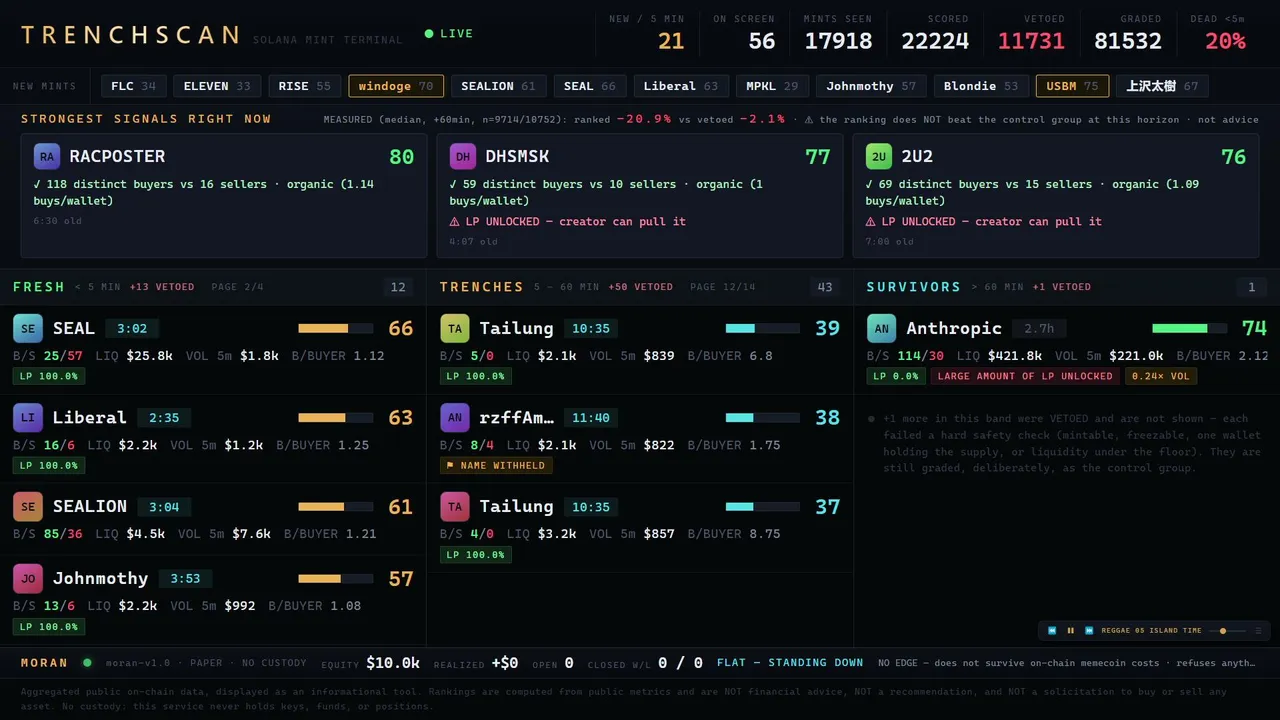Open the DHSMSK signal card title
The height and width of the screenshot is (720, 1280).
pos(517,156)
